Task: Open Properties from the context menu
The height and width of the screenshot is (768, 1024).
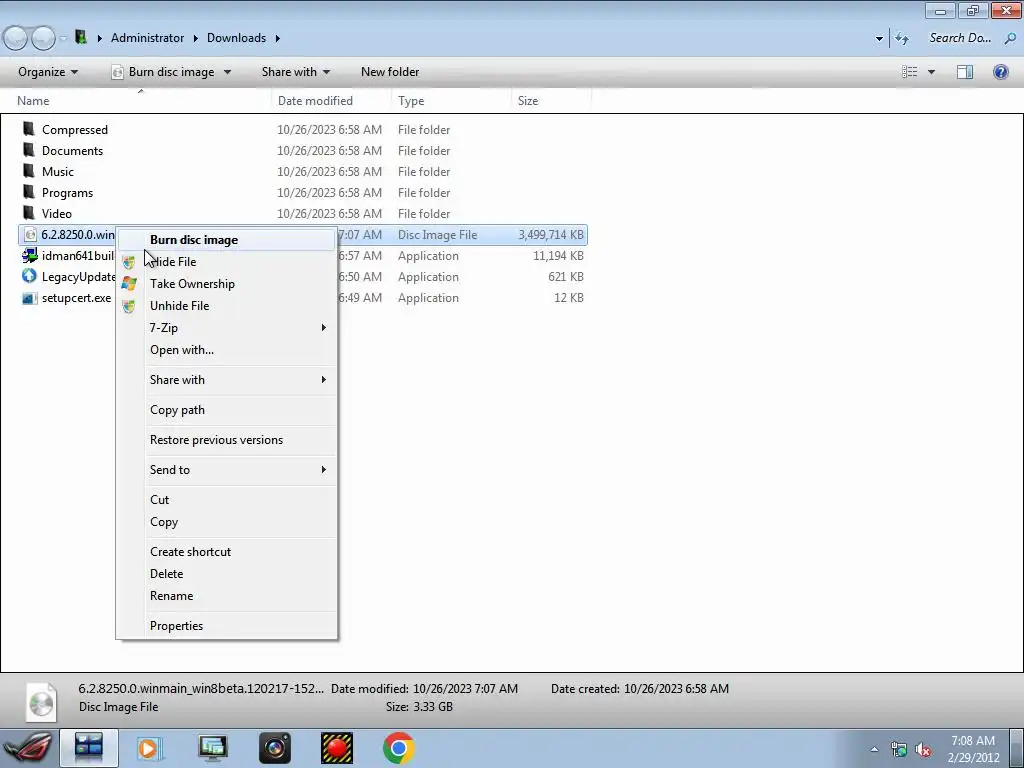Action: point(227,626)
